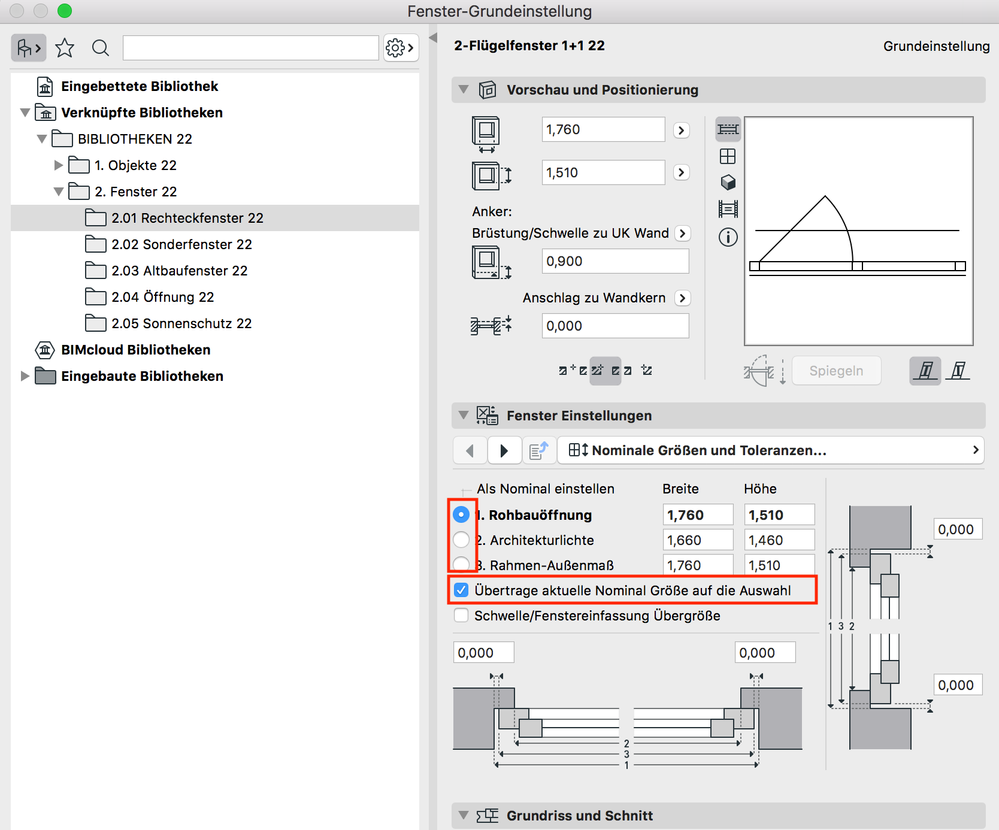
Task: Uncheck Übertrage aktuelle Nominal Größe checkbox
Action: [461, 590]
